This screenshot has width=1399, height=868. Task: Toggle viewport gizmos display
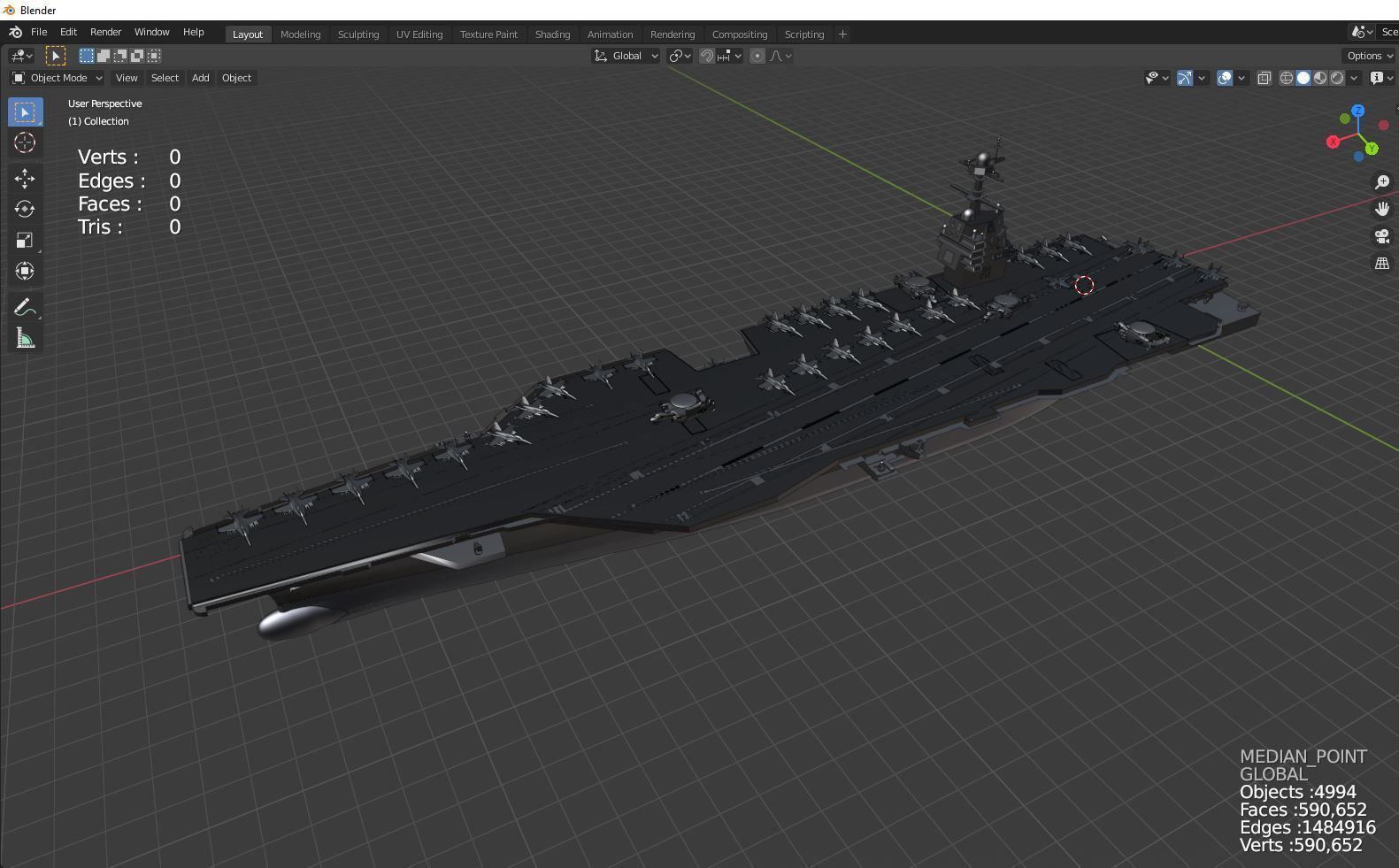click(x=1185, y=78)
